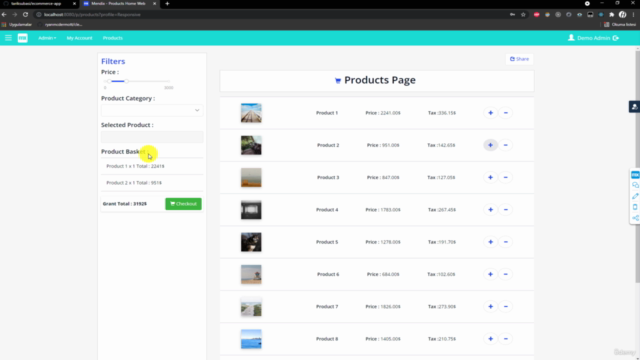The width and height of the screenshot is (640, 360).
Task: Add Product 1 with plus button
Action: (x=490, y=113)
